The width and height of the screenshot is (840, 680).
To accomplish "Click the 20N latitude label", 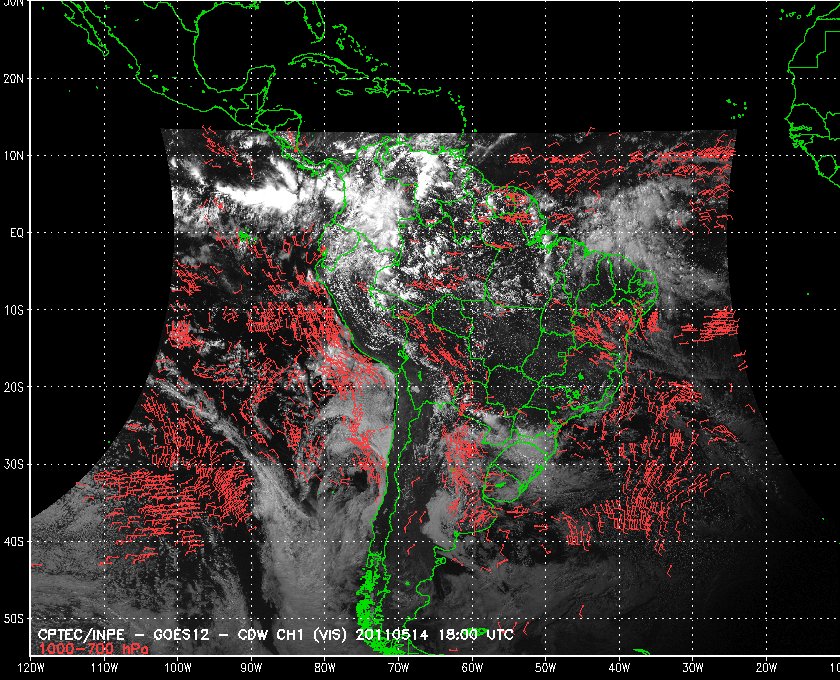I will (x=14, y=79).
